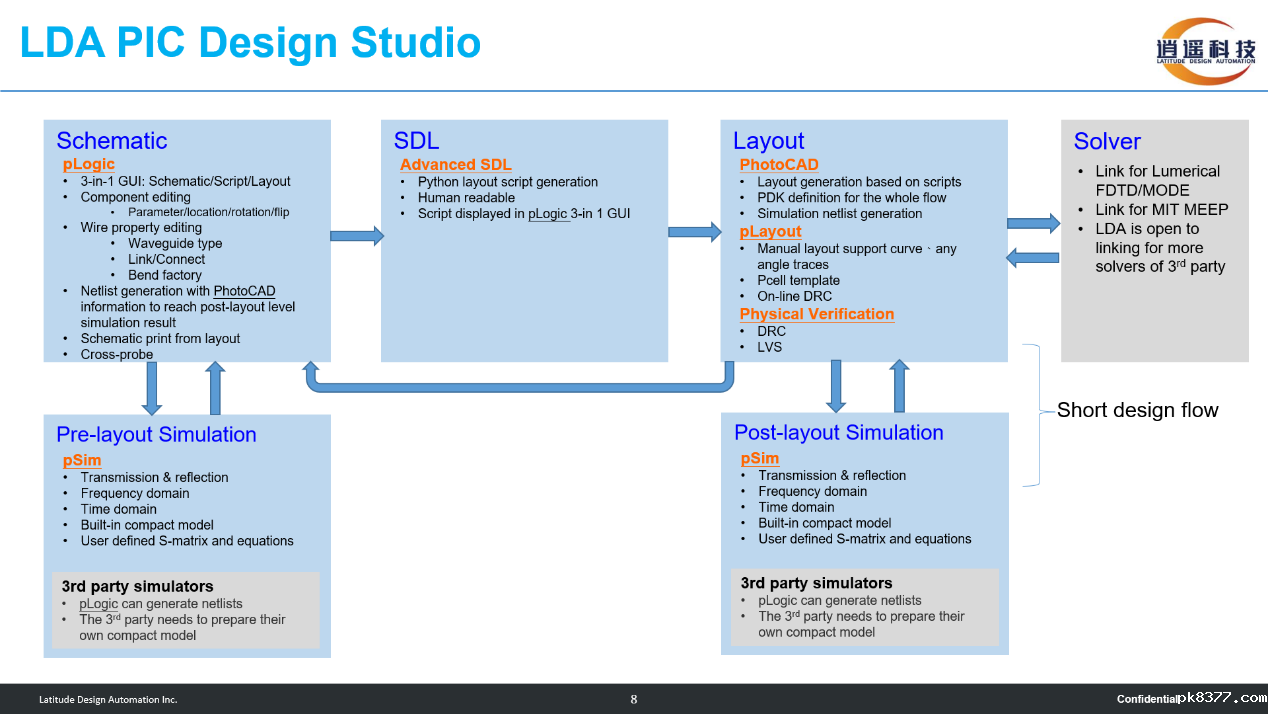Open the pLogic link under Schematic

pos(89,164)
